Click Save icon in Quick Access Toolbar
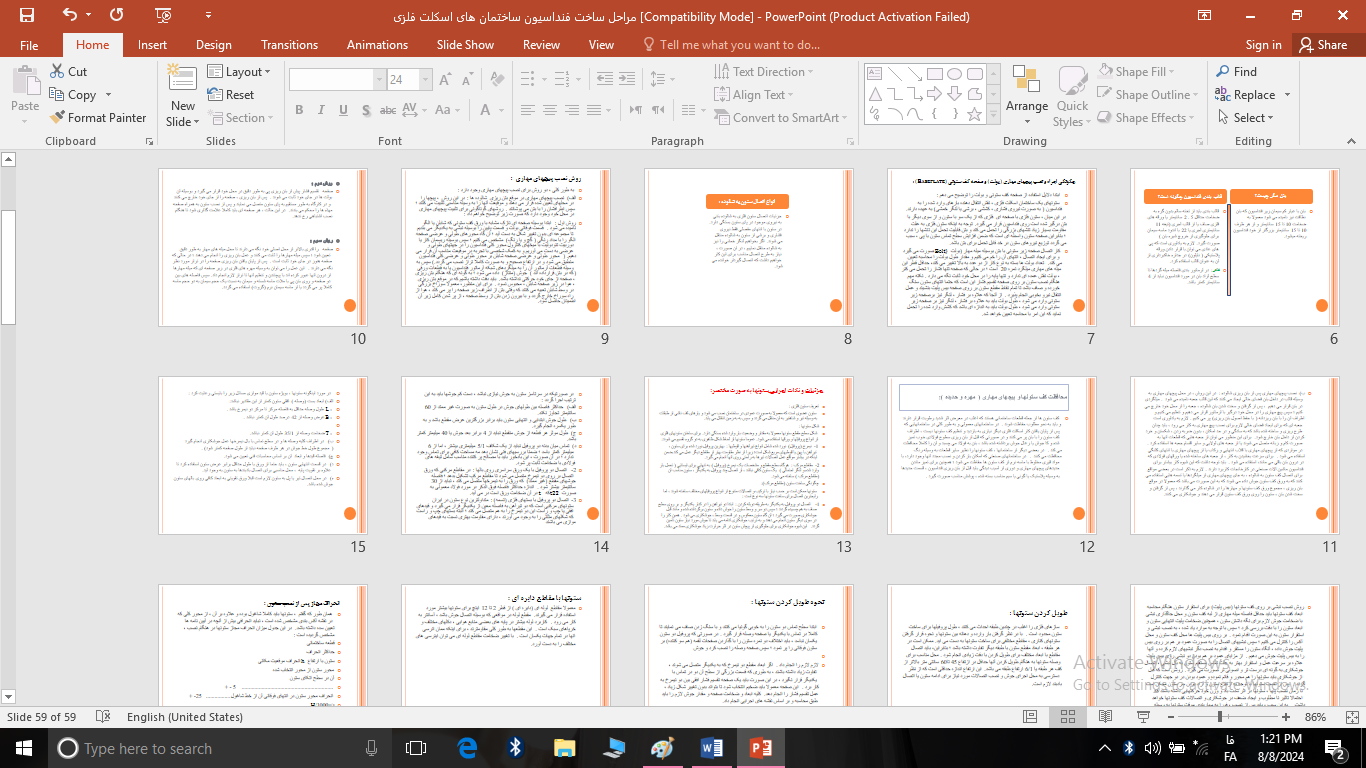Screen dimensions: 1366x768 (x=26, y=15)
